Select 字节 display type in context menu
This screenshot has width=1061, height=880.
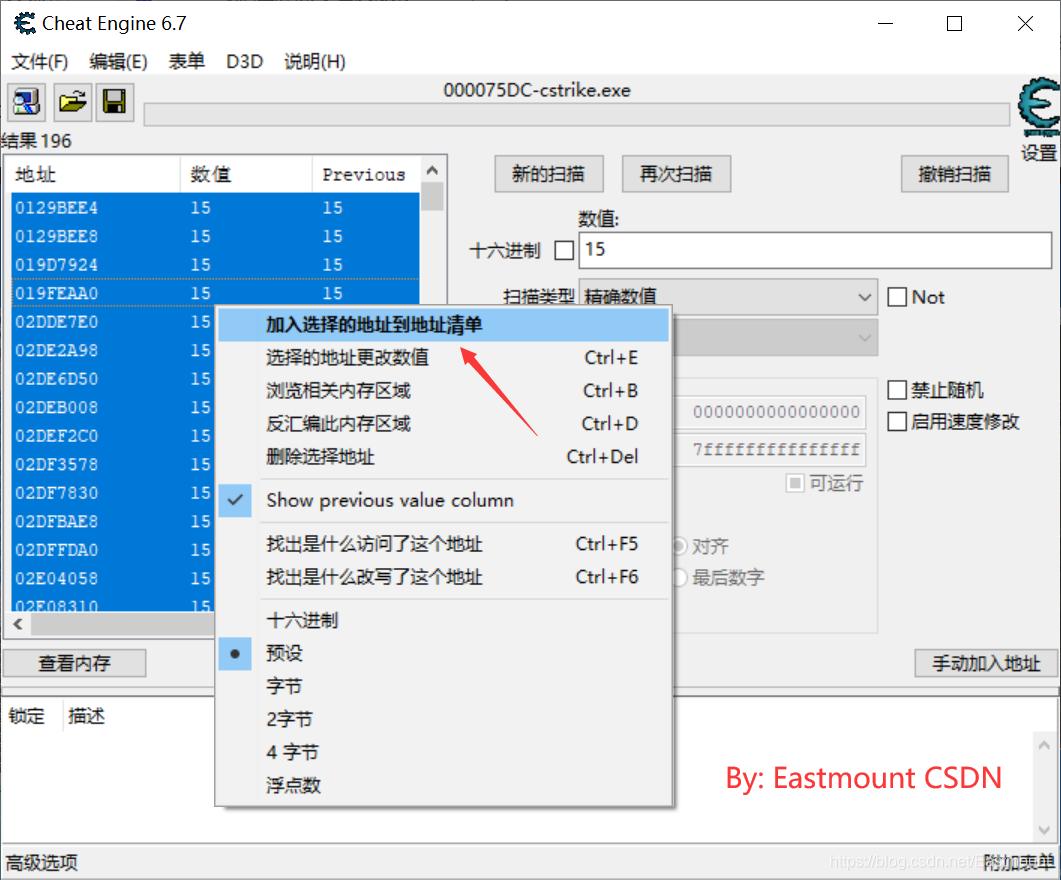pyautogui.click(x=443, y=687)
